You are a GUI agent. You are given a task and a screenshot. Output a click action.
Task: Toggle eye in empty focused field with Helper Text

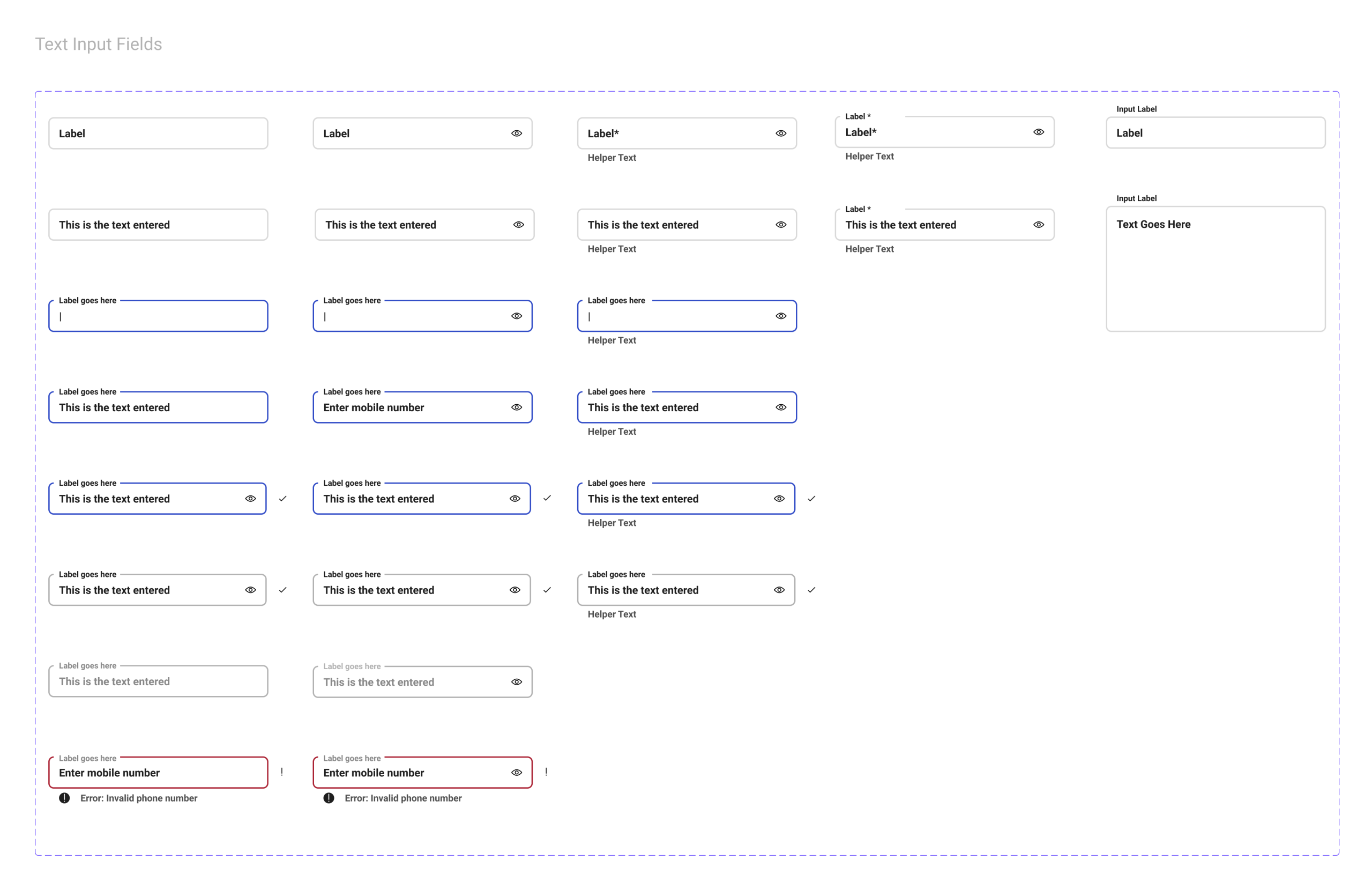point(780,316)
